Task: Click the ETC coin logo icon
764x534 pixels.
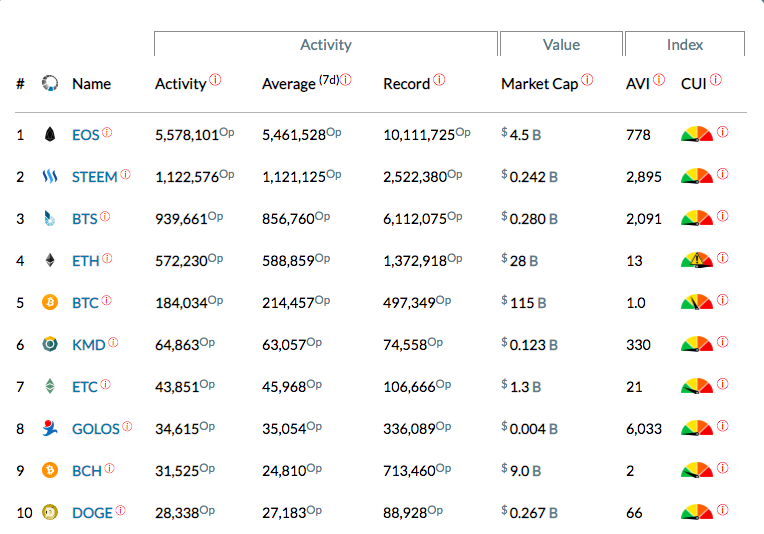Action: [x=50, y=386]
